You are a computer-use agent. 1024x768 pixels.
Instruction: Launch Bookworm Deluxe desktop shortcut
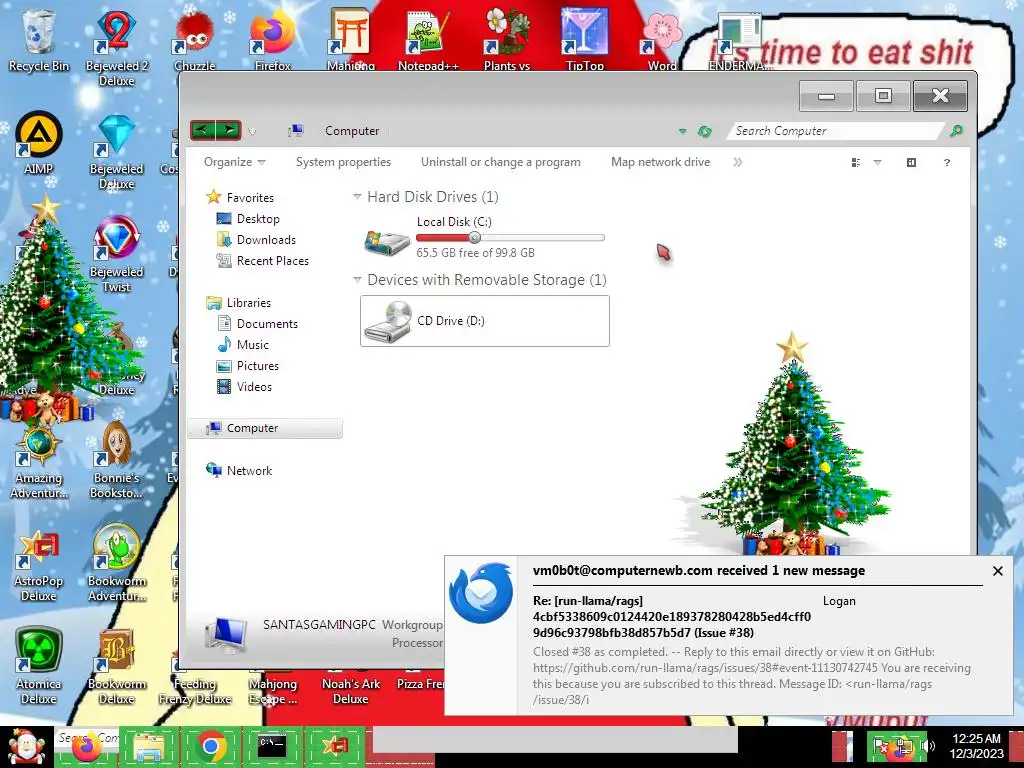pyautogui.click(x=116, y=666)
